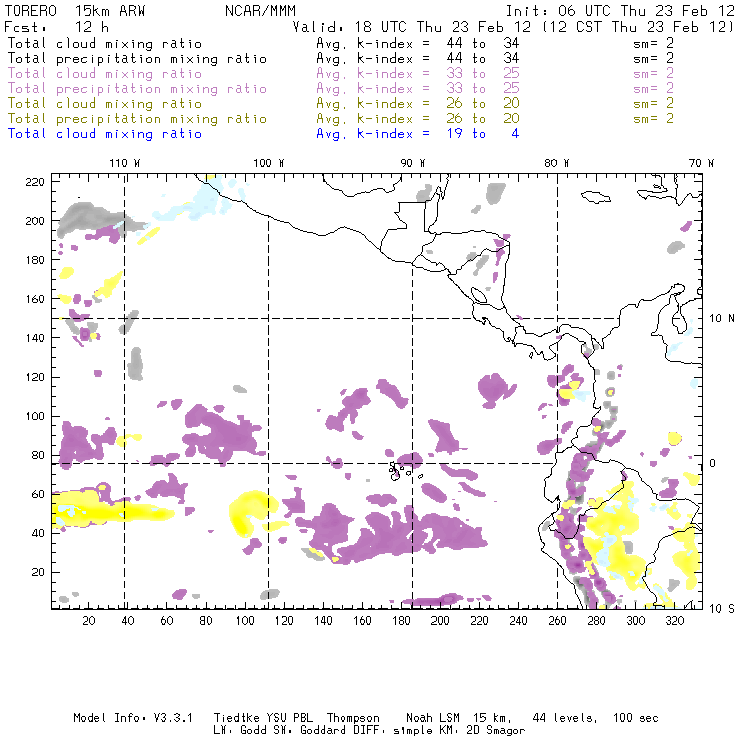
Task: Click the "70 W" longitude label
Action: pos(701,163)
